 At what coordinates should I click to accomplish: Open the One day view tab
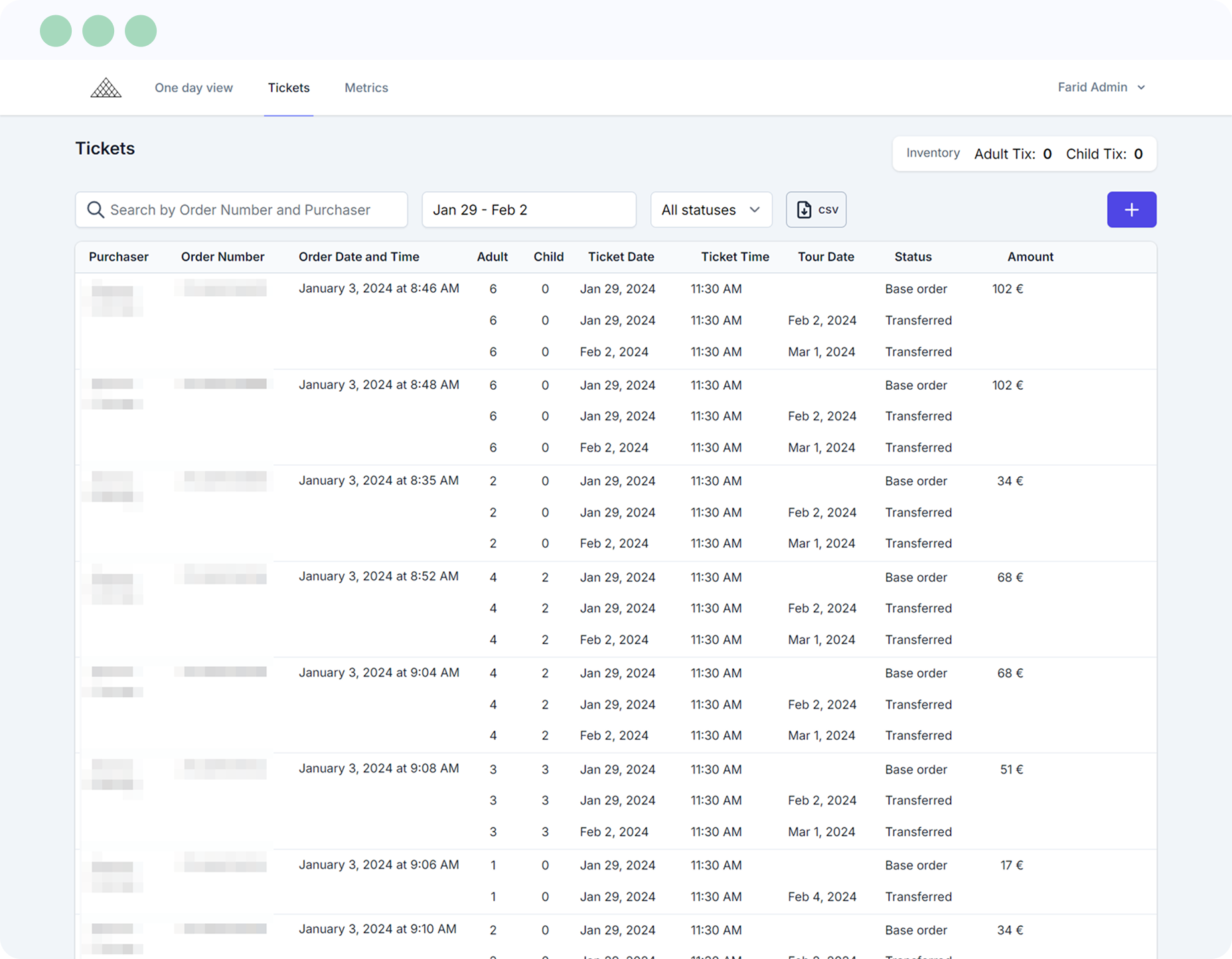coord(194,88)
